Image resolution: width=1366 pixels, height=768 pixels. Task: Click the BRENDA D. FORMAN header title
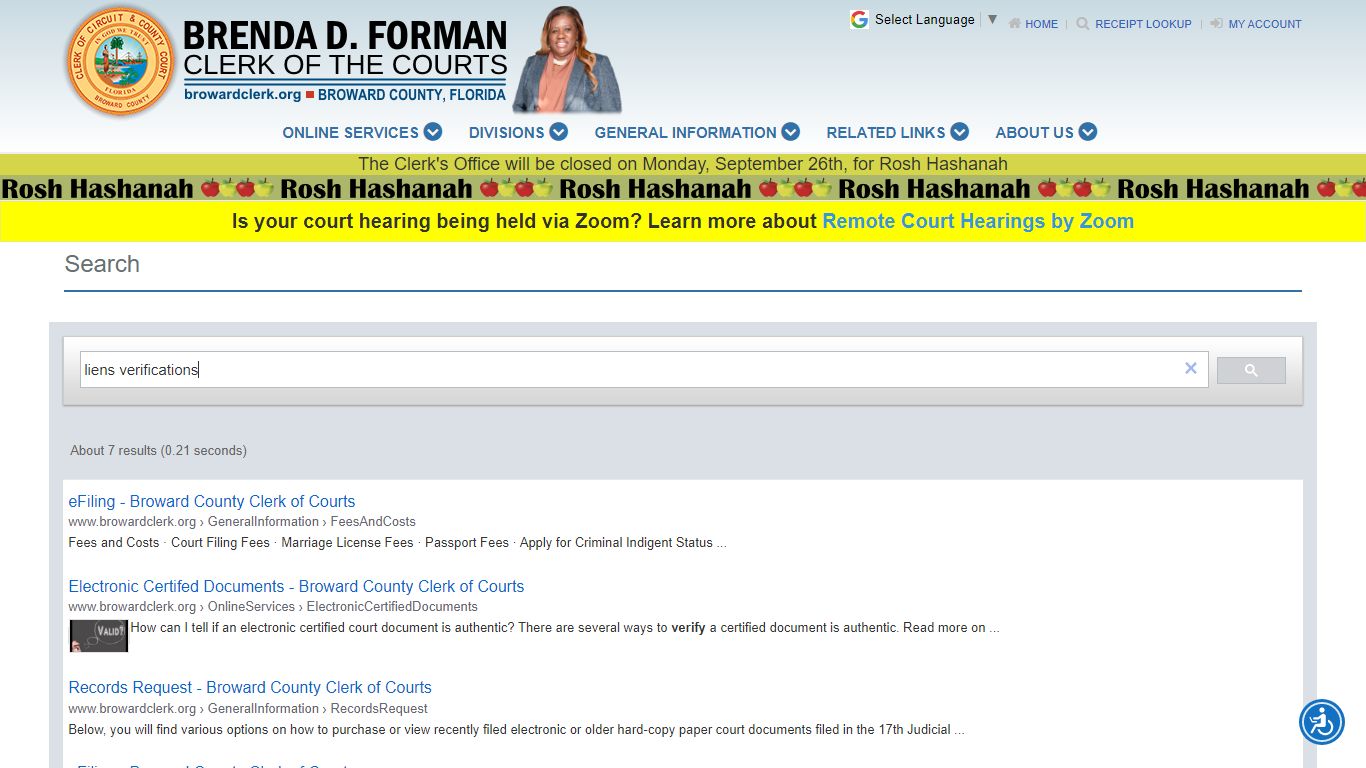point(345,35)
